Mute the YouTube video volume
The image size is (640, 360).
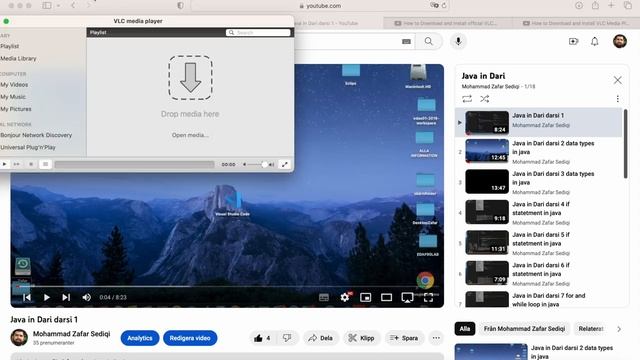point(87,297)
